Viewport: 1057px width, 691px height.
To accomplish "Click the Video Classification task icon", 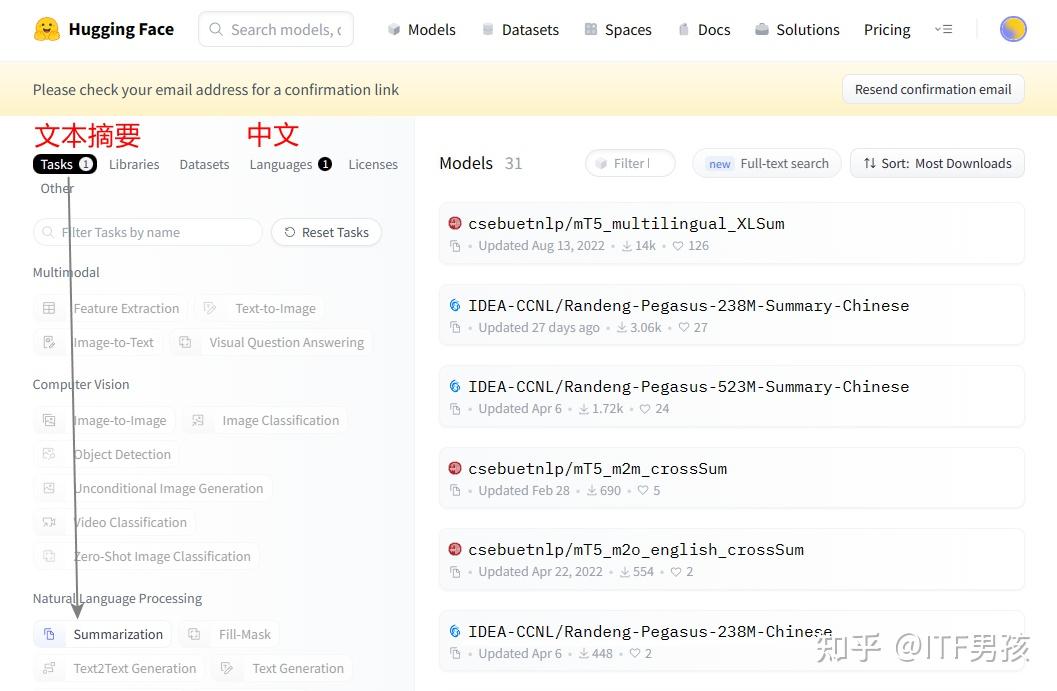I will click(x=49, y=522).
